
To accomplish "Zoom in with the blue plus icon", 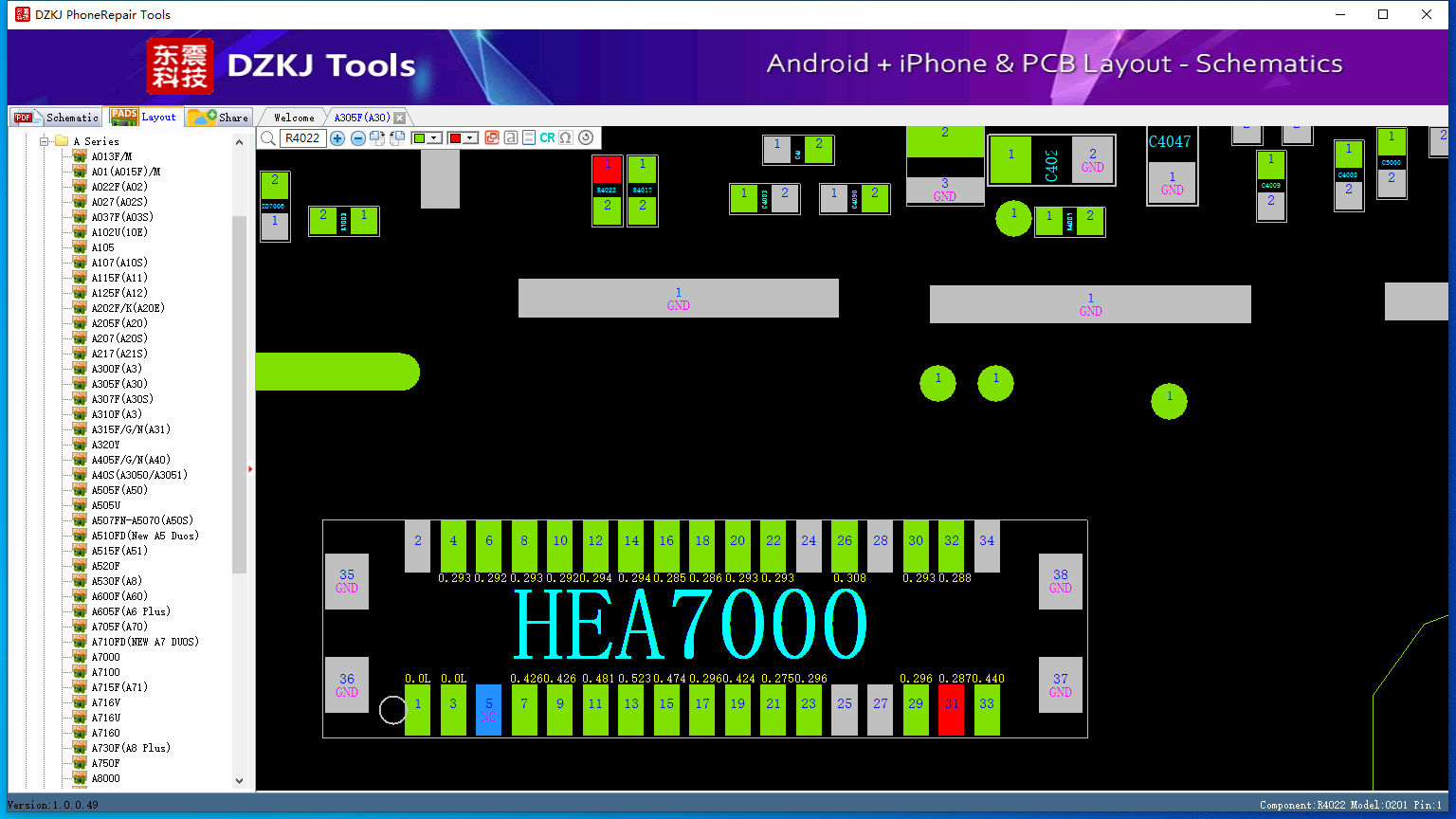I will click(x=337, y=138).
